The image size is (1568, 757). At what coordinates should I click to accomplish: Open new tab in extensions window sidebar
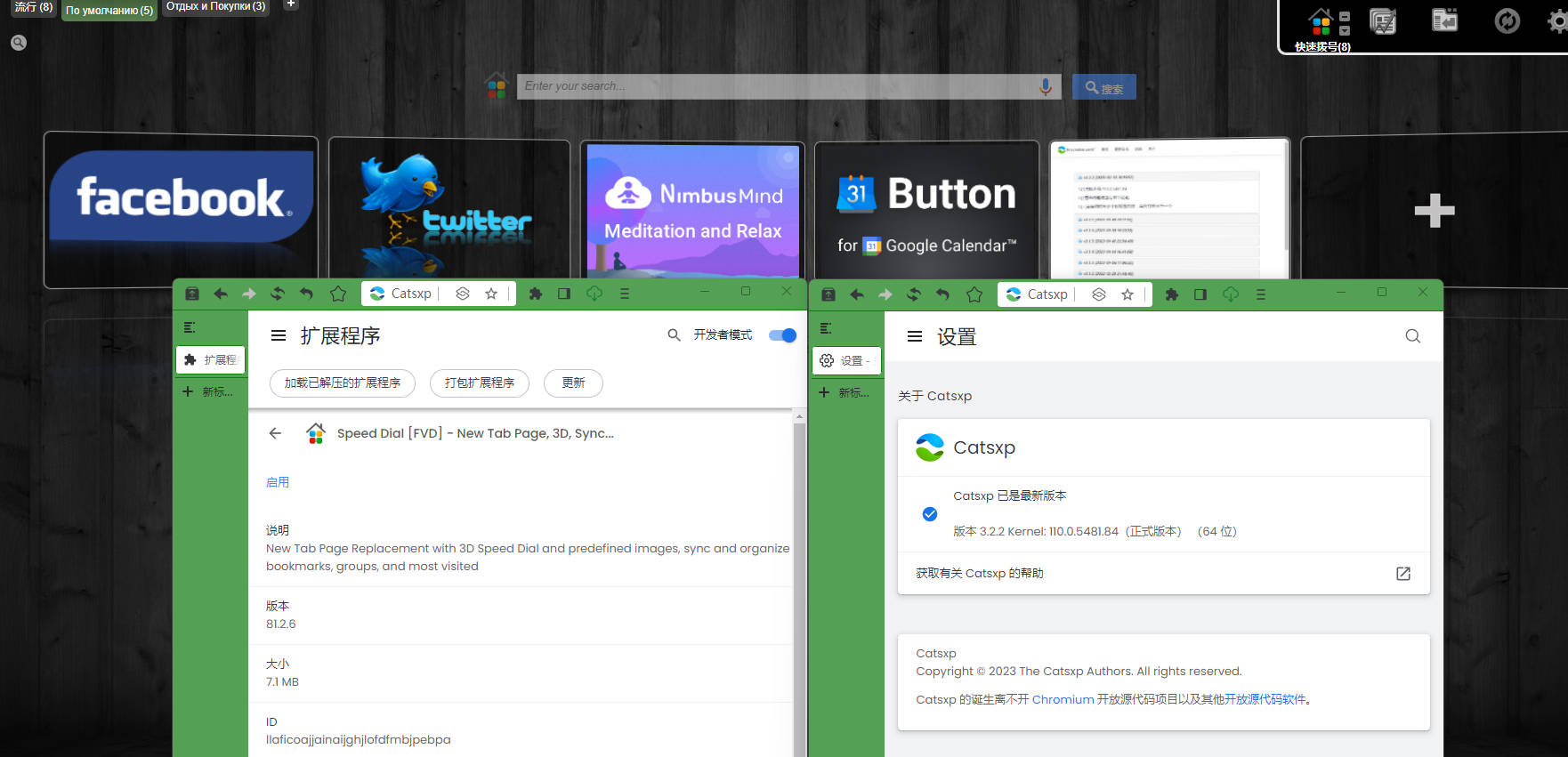tap(211, 391)
